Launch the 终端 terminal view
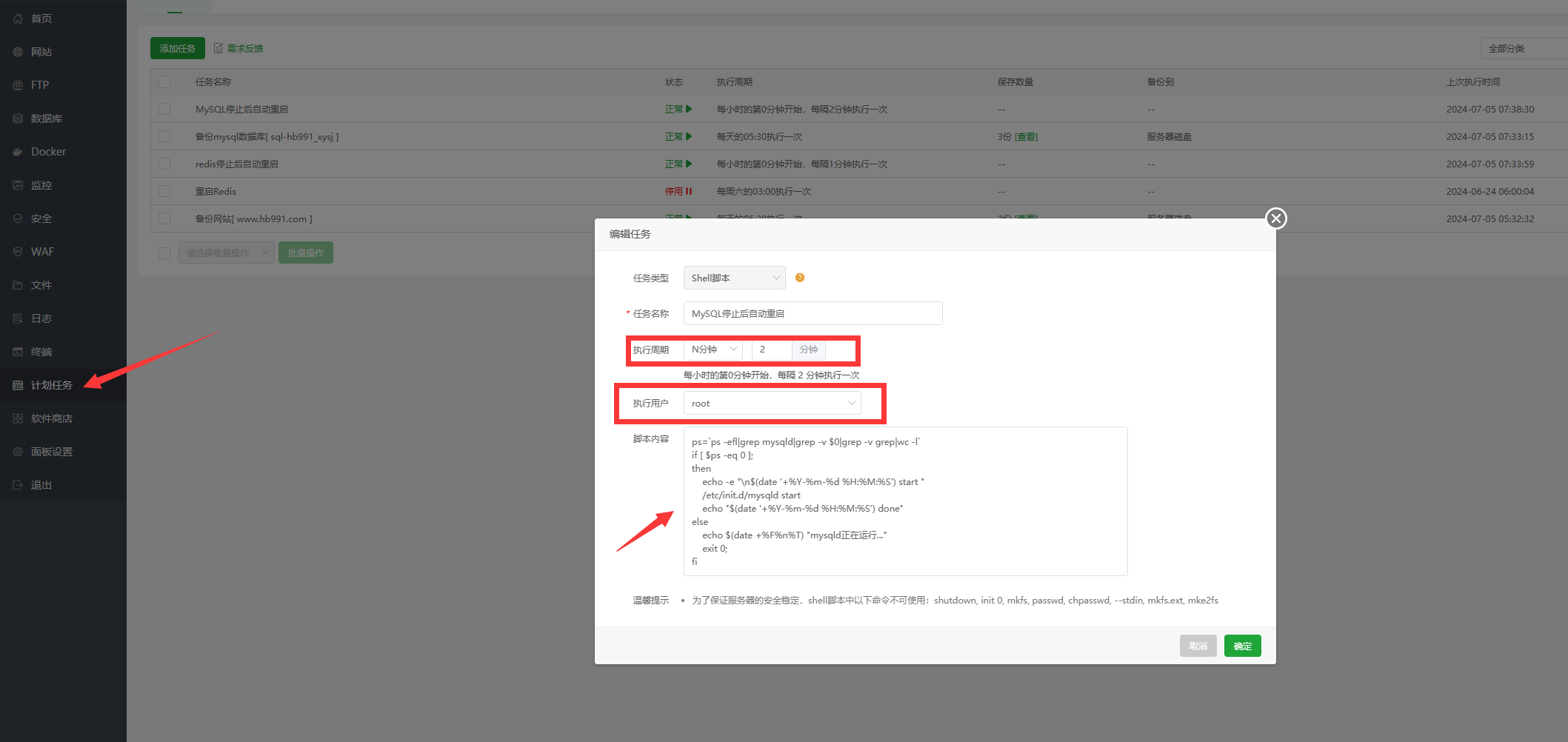The height and width of the screenshot is (742, 1568). click(41, 351)
